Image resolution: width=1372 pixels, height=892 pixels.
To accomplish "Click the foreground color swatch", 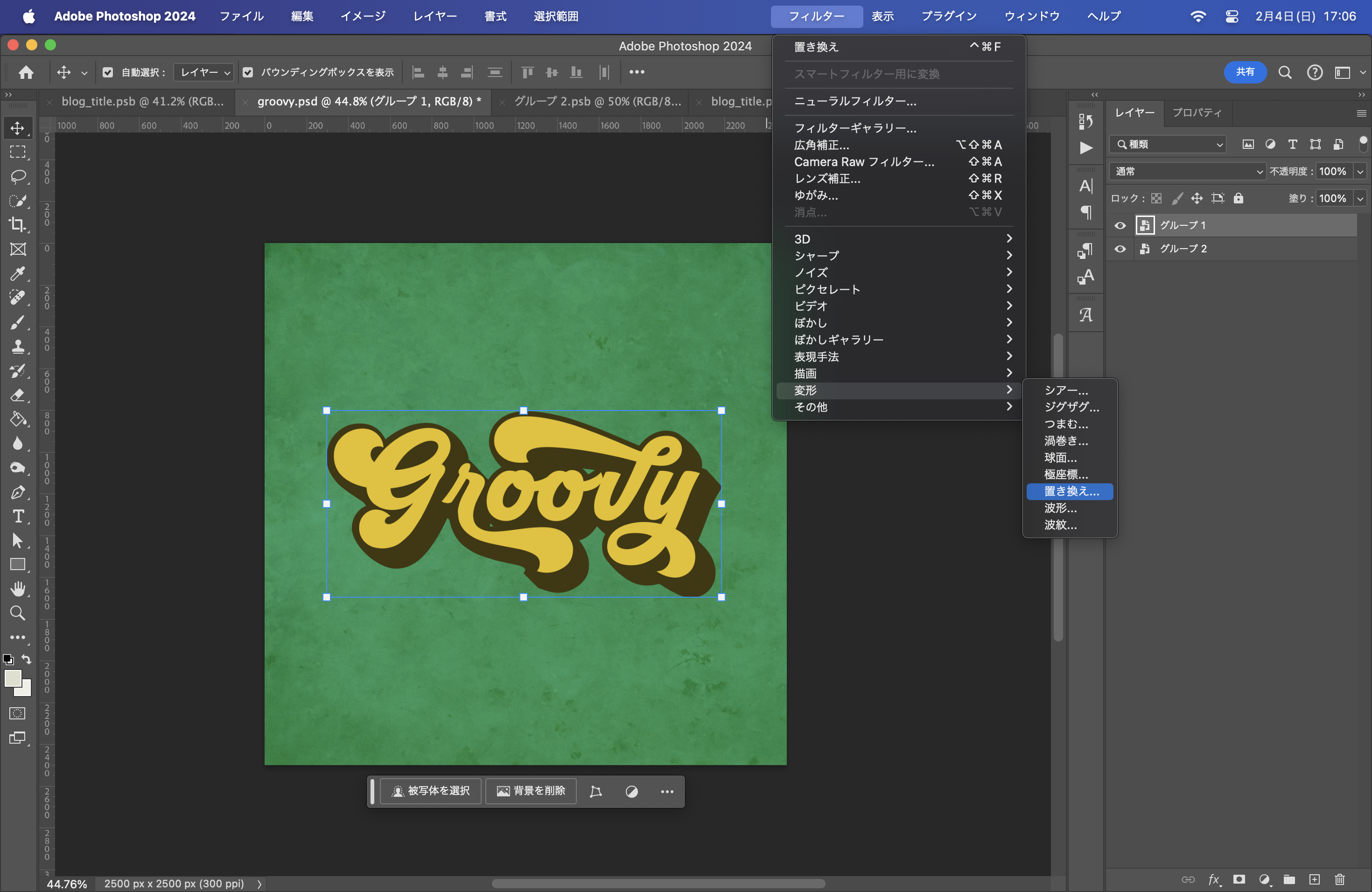I will [x=13, y=678].
